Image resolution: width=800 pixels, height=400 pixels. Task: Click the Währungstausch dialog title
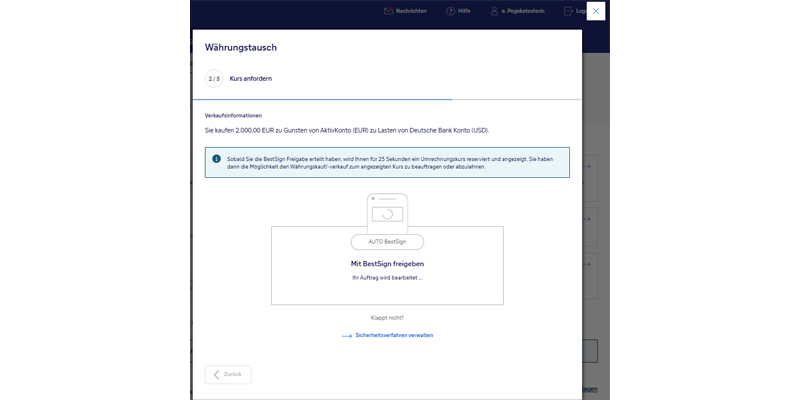tap(241, 47)
